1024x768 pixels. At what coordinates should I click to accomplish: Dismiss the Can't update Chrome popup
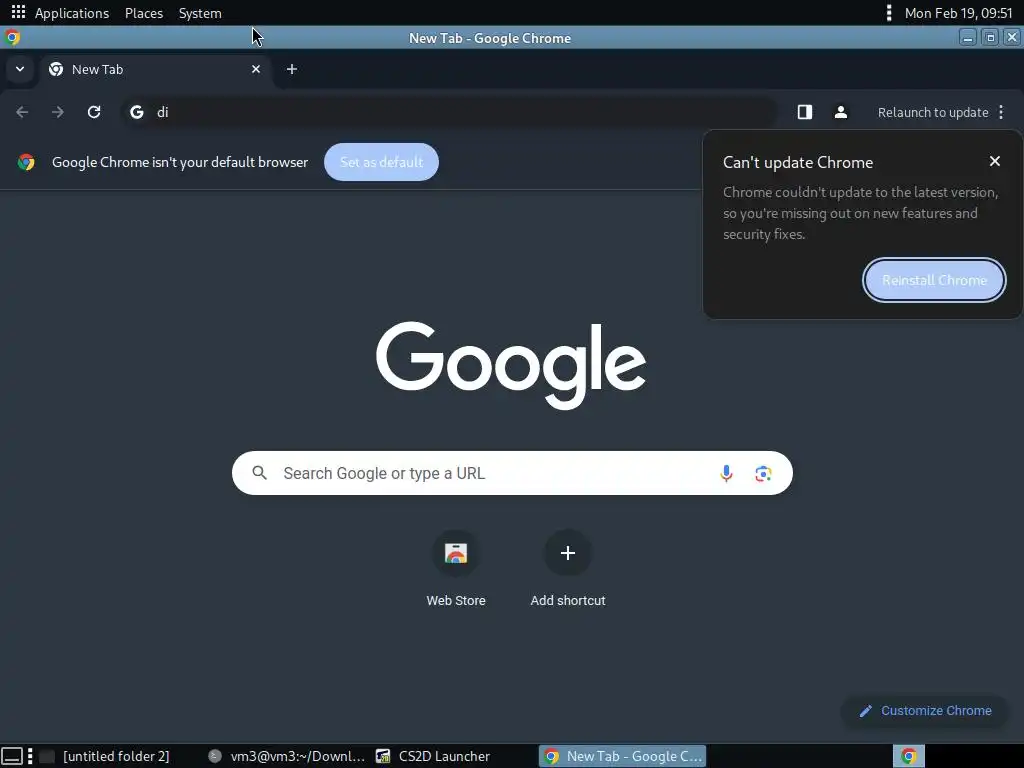(x=995, y=161)
